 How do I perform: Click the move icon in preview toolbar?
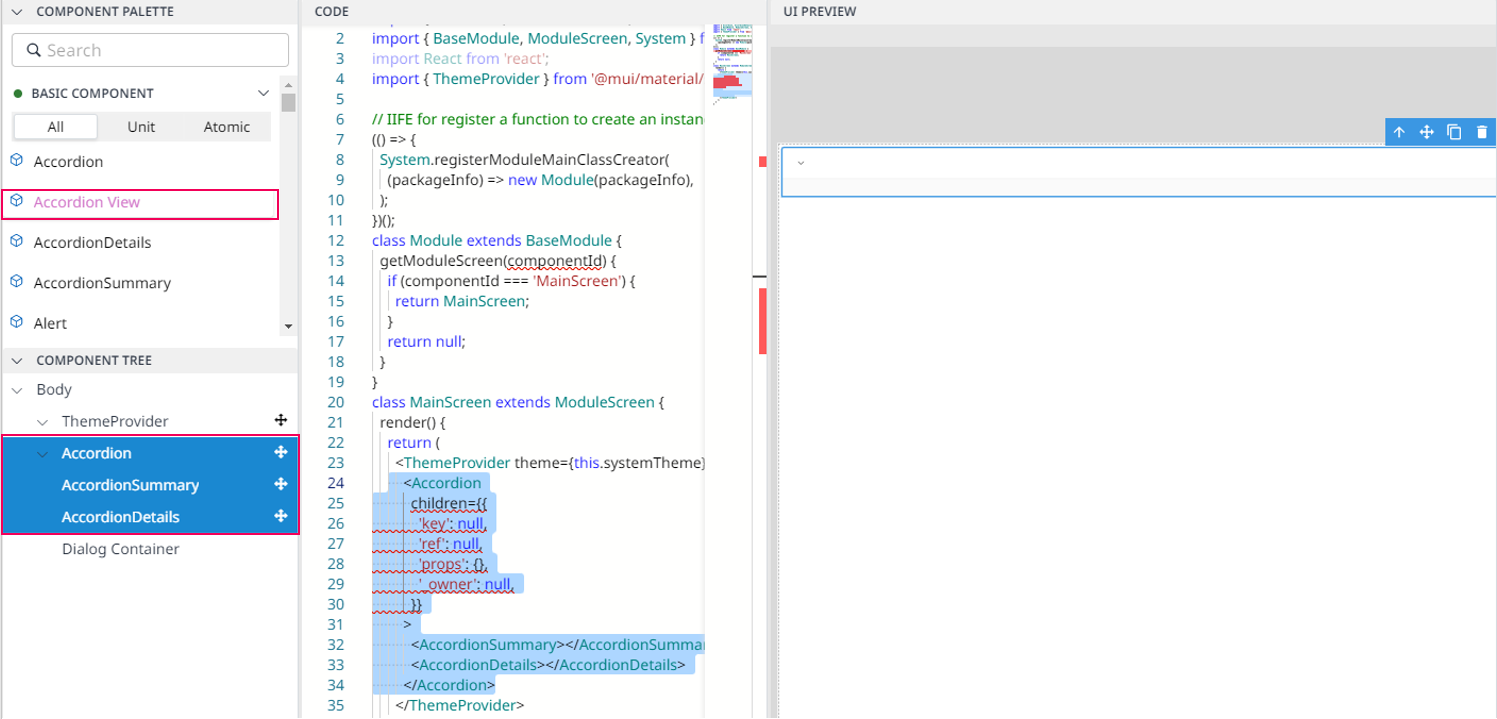point(1427,132)
